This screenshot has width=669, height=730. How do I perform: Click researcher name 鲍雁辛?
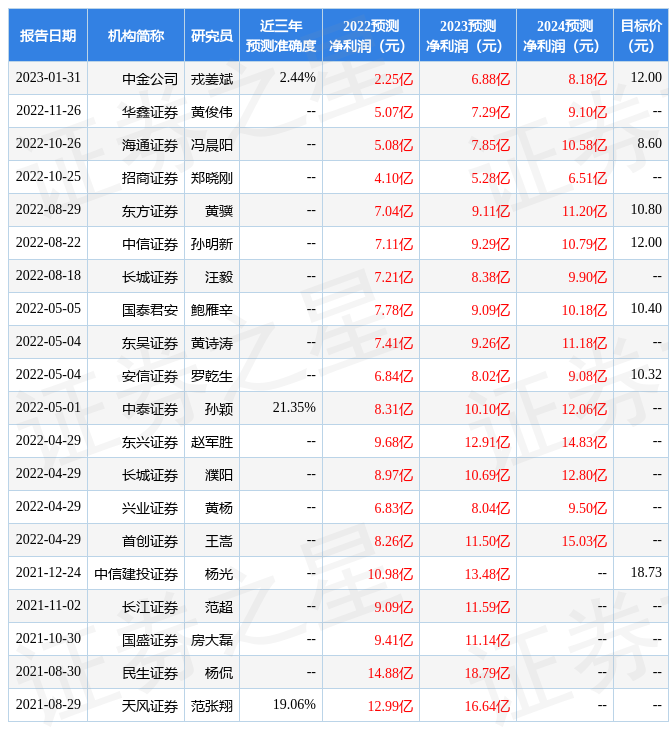(x=212, y=310)
